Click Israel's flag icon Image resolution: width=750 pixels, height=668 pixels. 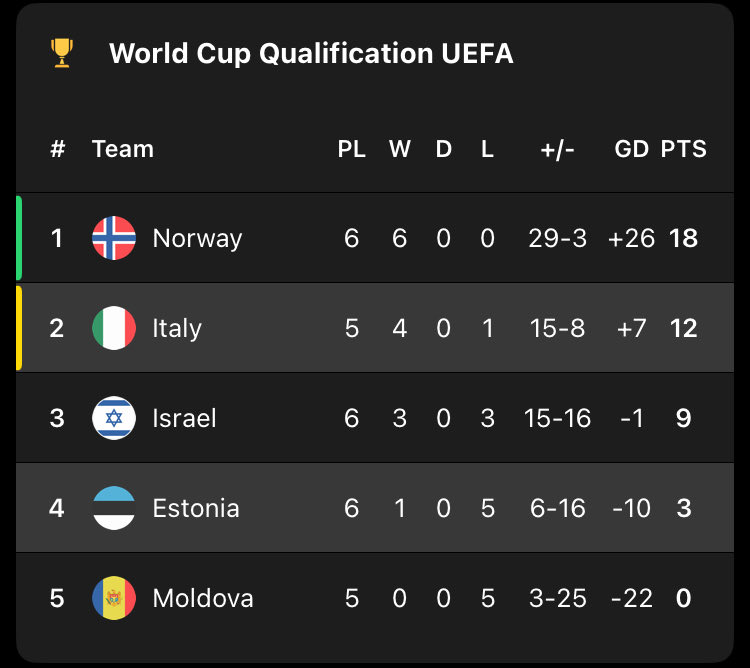(114, 418)
